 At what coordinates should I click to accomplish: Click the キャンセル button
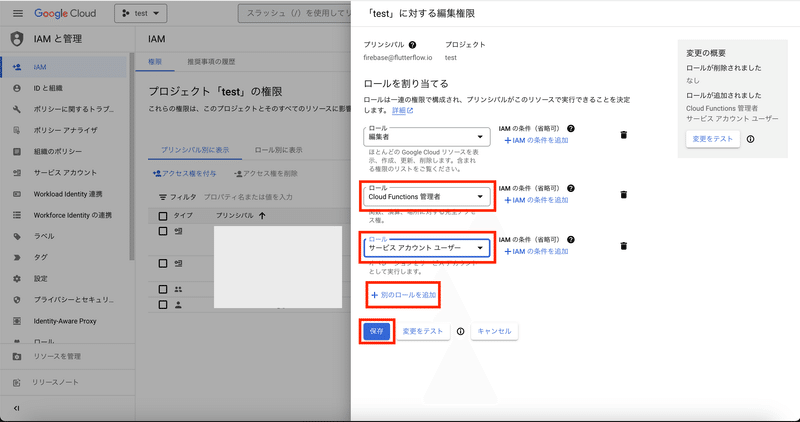click(x=494, y=331)
